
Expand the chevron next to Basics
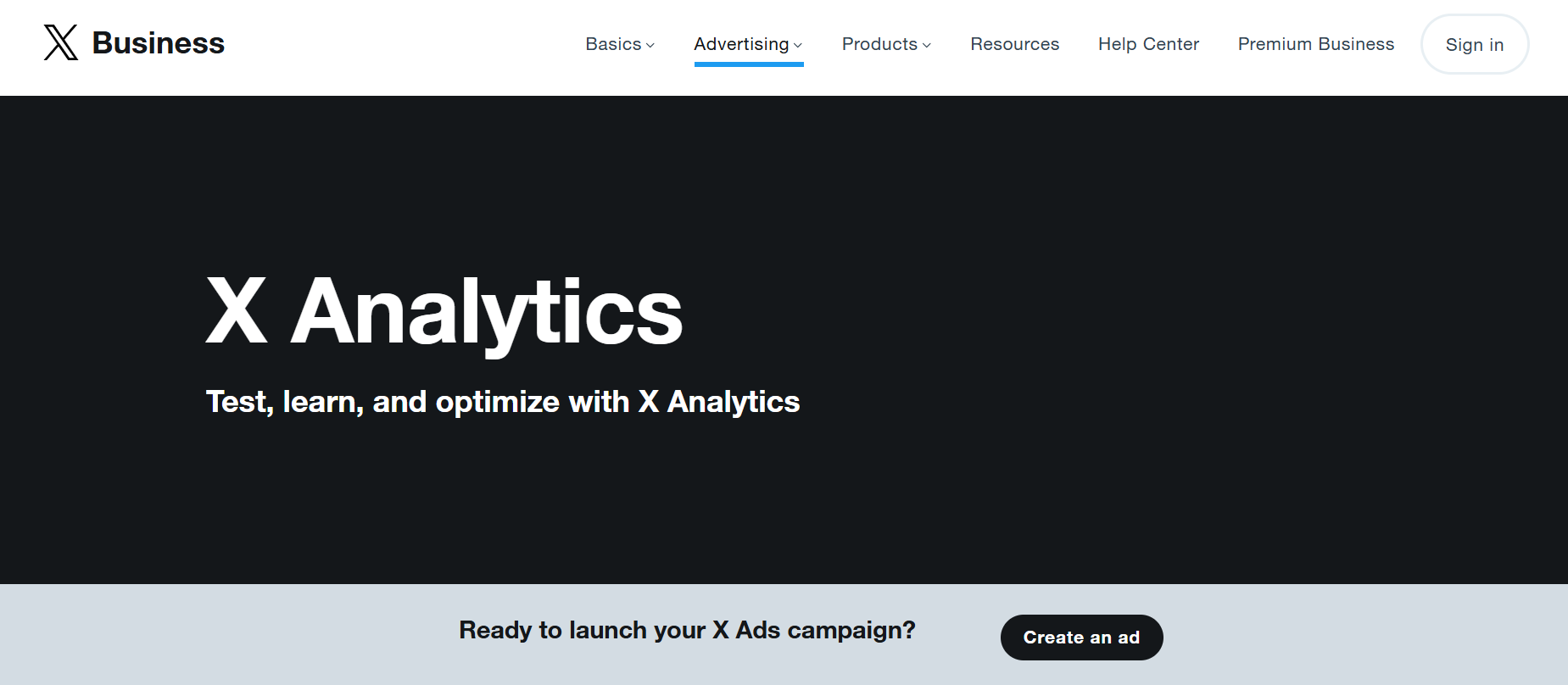[x=650, y=45]
